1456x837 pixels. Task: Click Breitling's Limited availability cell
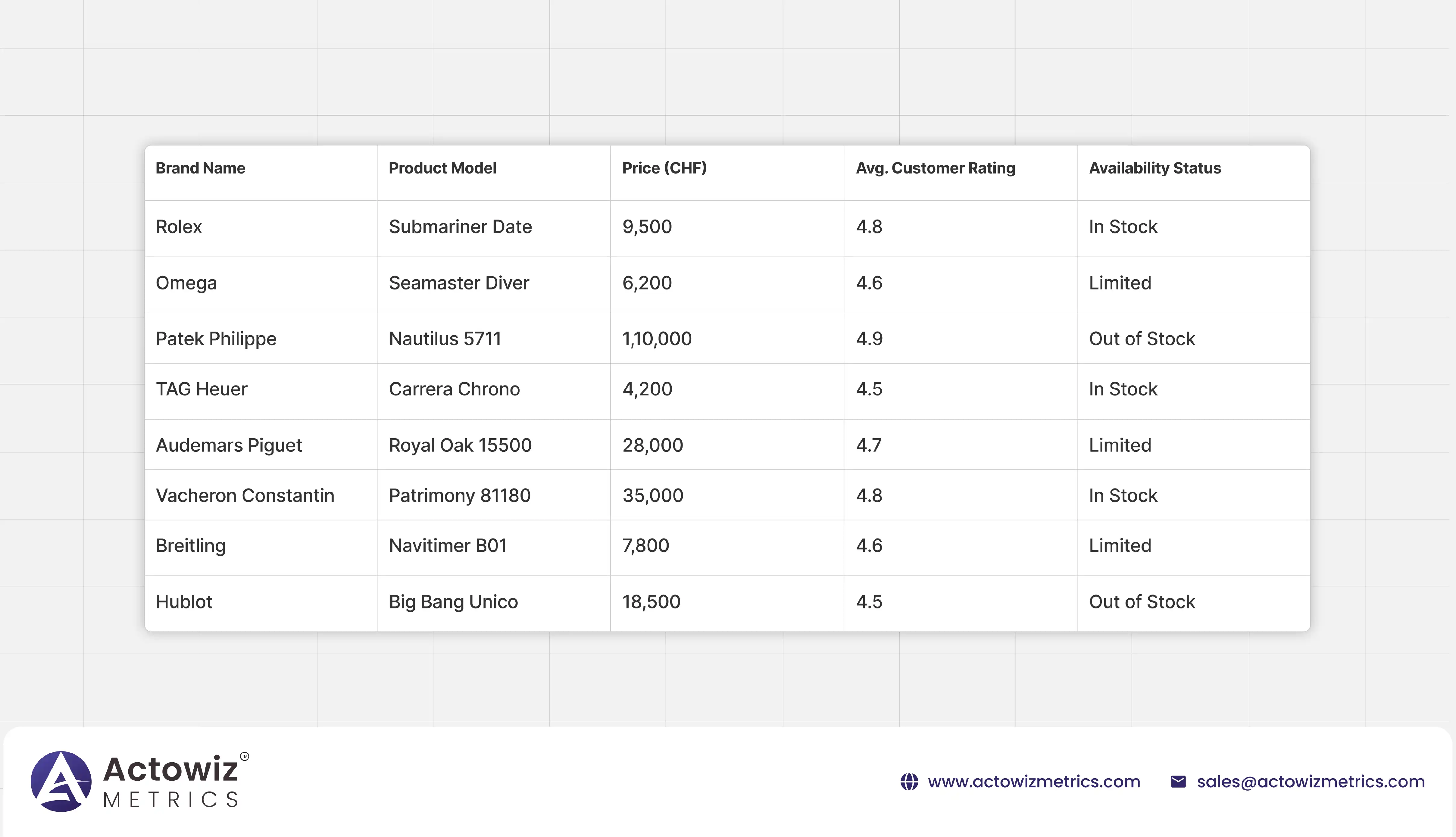[x=1120, y=545]
